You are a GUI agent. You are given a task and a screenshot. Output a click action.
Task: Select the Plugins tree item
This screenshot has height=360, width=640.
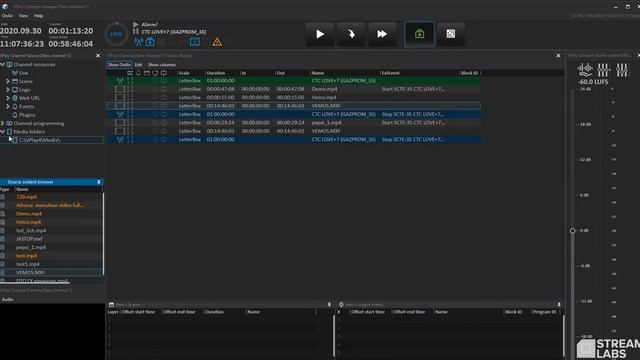(x=27, y=115)
